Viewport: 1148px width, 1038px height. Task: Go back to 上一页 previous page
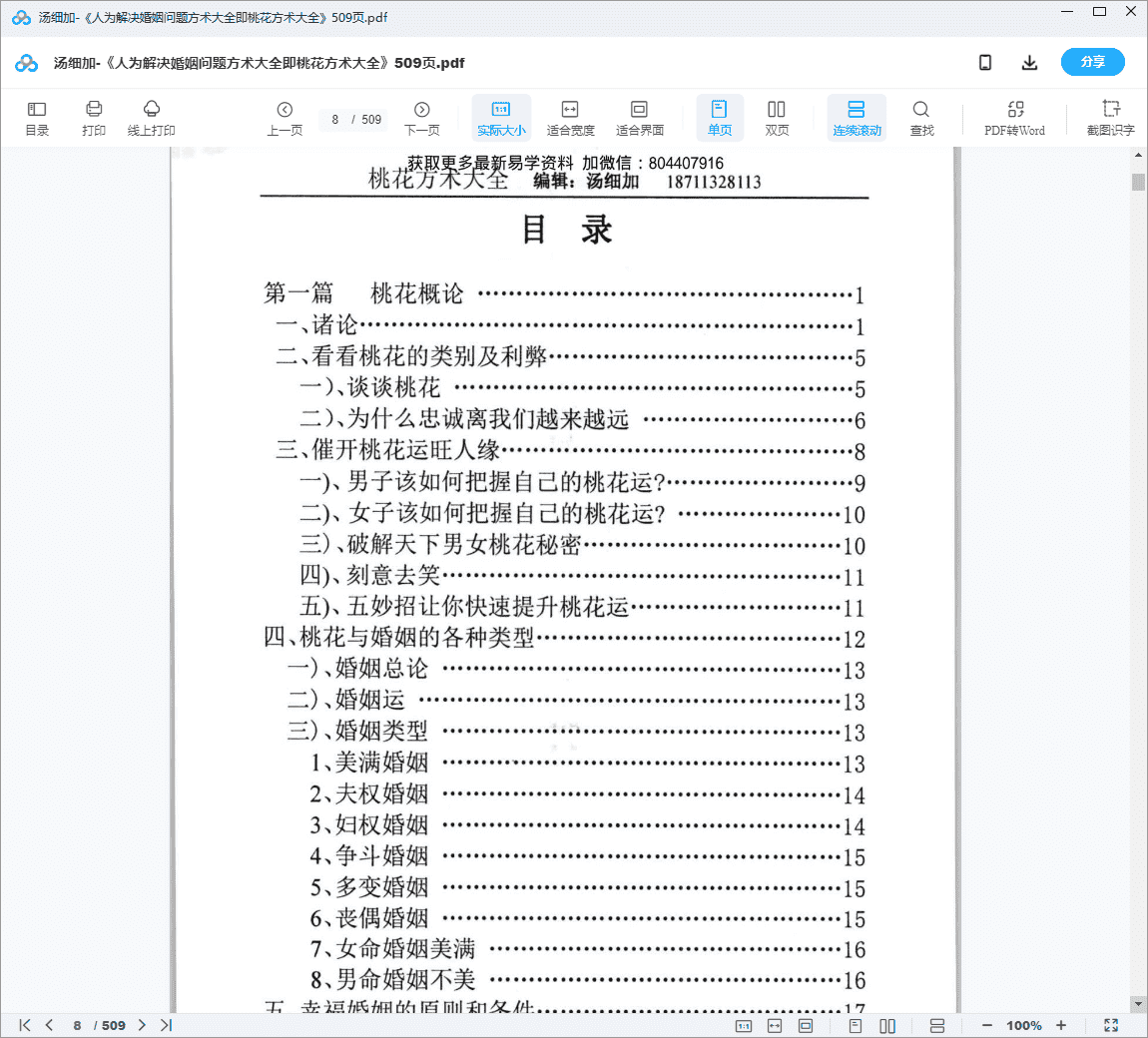point(285,118)
